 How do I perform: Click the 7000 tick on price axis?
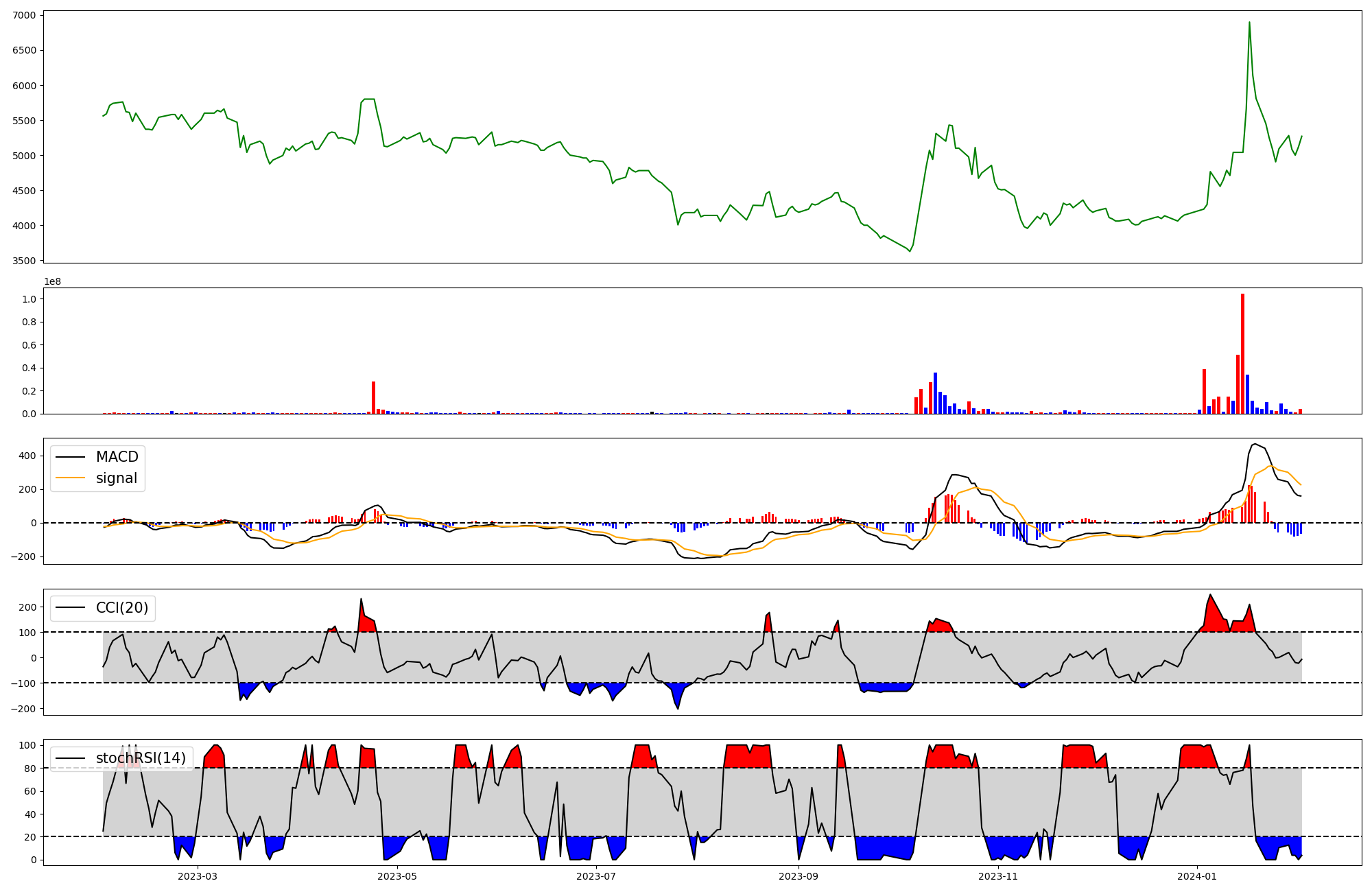24,15
